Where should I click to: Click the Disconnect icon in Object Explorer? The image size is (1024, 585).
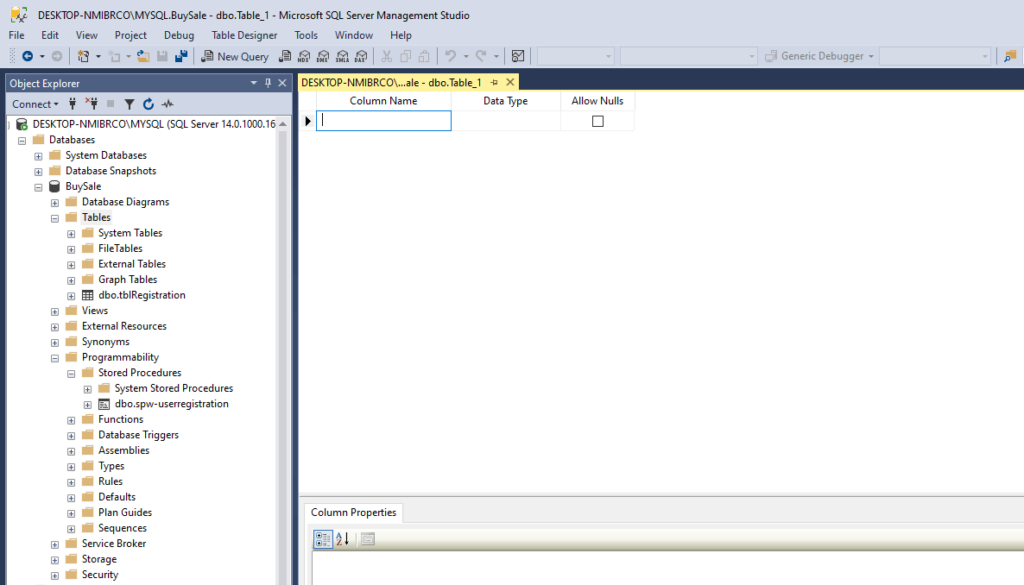[93, 104]
